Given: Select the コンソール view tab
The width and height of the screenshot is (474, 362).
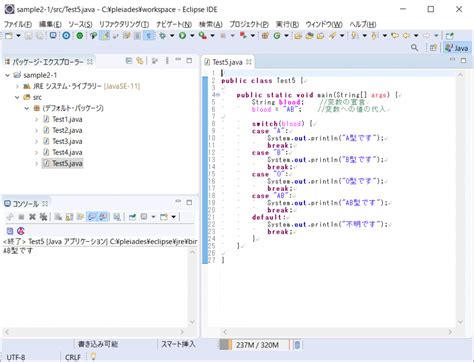Looking at the screenshot, I should point(26,204).
